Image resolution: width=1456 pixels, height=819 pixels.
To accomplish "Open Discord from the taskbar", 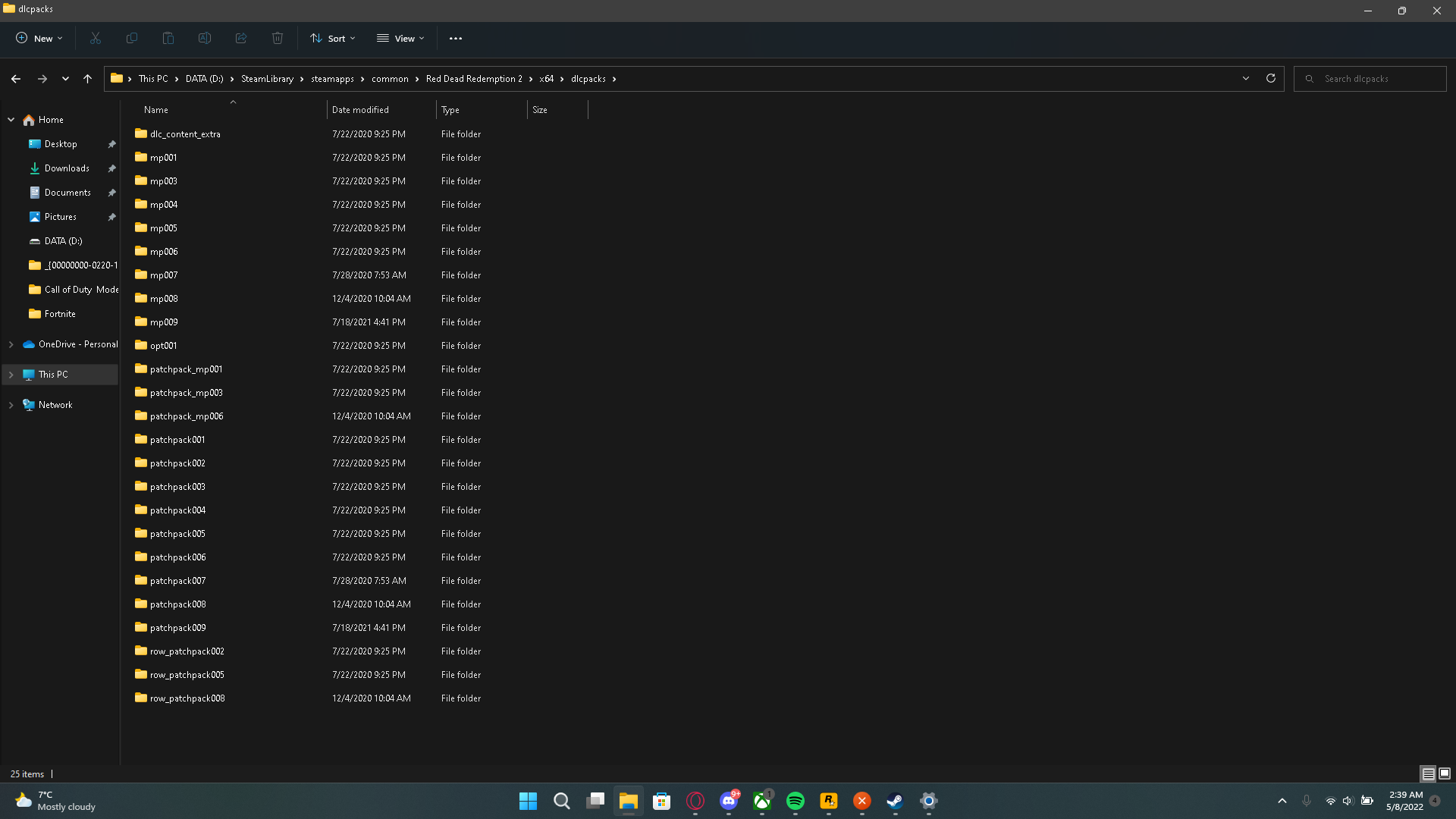I will [x=729, y=801].
